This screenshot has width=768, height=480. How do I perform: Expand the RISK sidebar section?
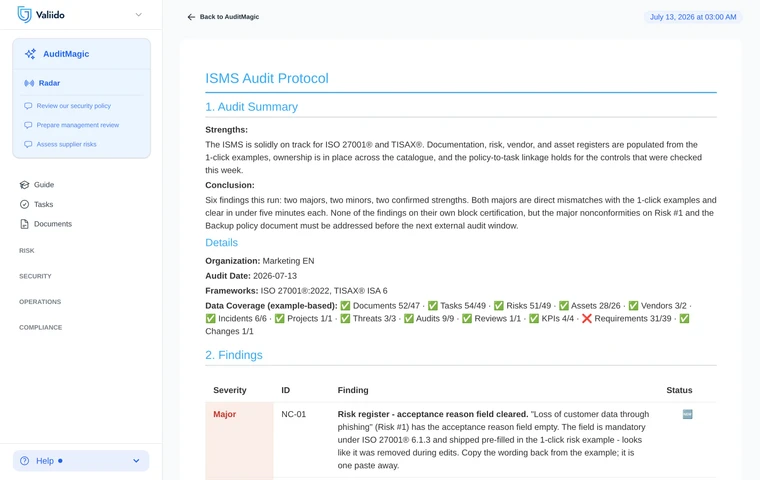pyautogui.click(x=26, y=251)
